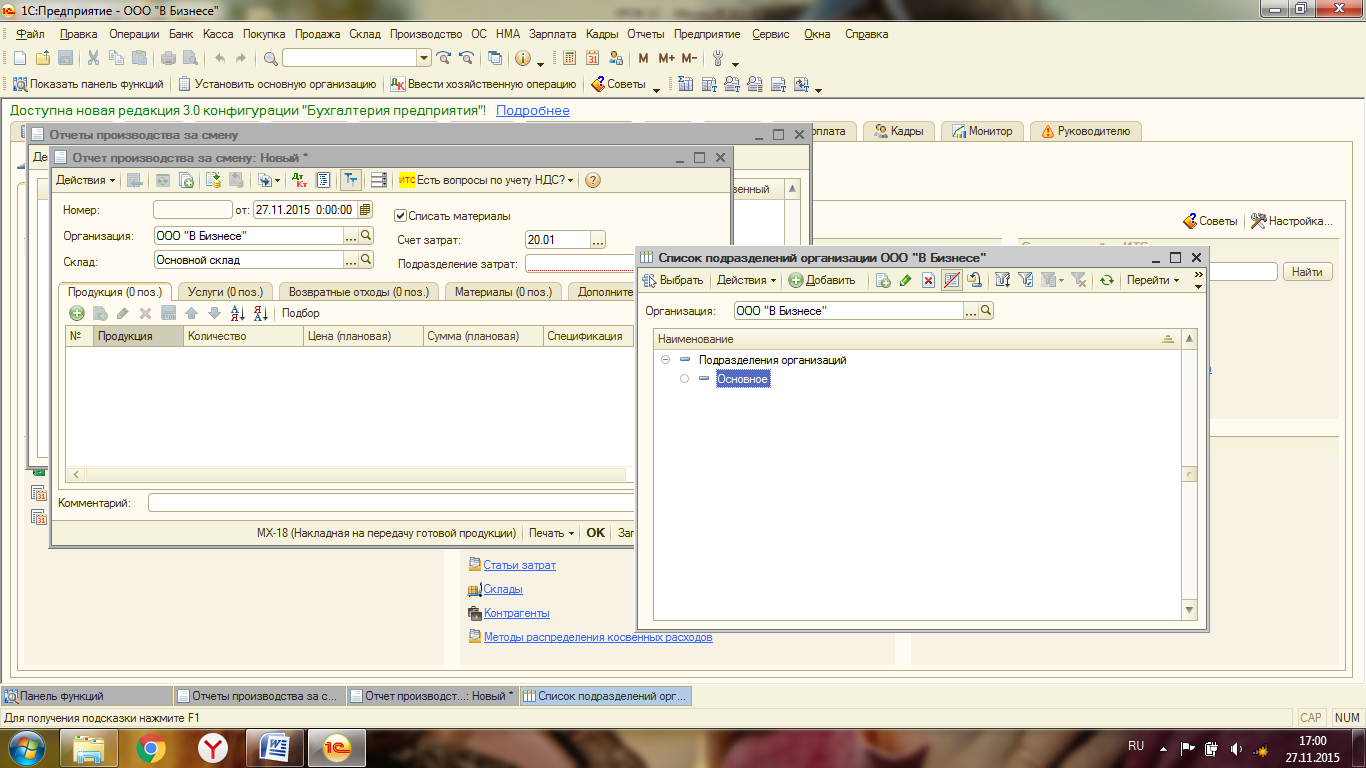Image resolution: width=1366 pixels, height=768 pixels.
Task: Click the Подбор button in Продукция tab
Action: (300, 313)
